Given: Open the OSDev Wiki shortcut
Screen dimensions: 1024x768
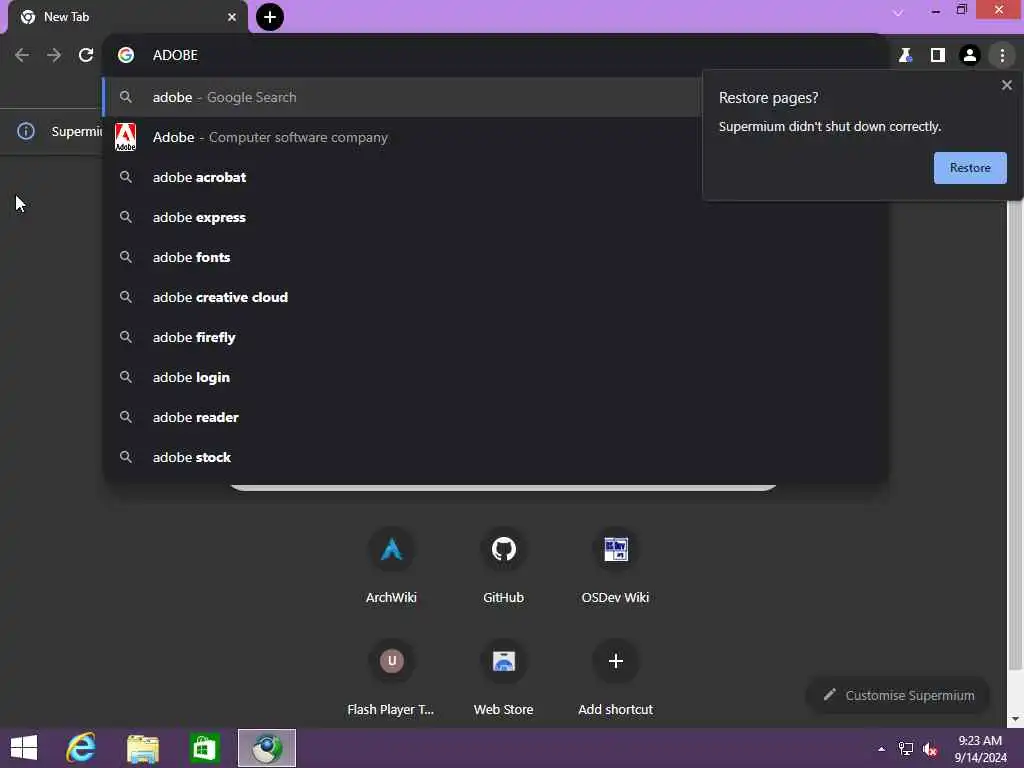Looking at the screenshot, I should point(615,566).
